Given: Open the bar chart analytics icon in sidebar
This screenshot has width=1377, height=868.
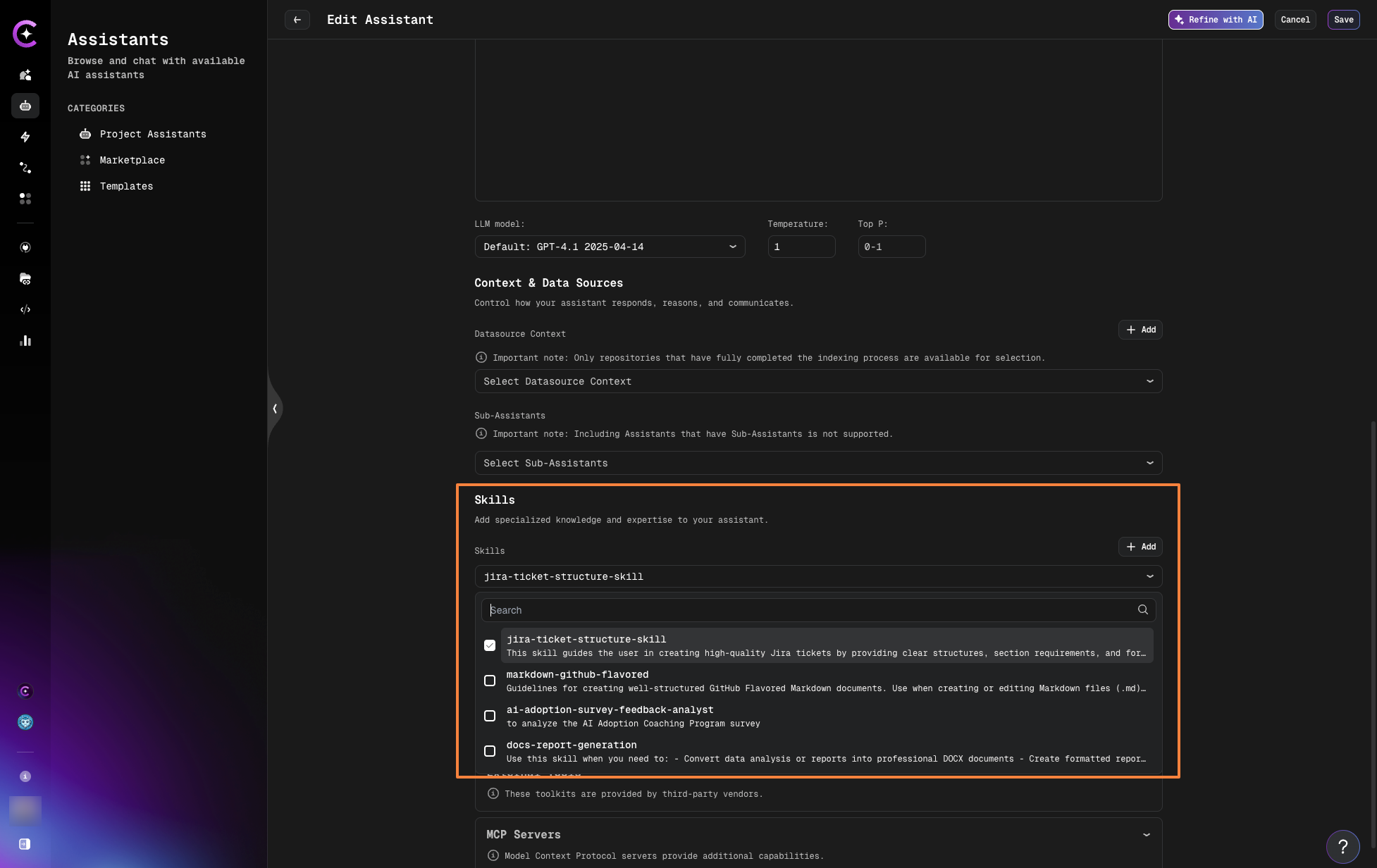Looking at the screenshot, I should point(25,340).
